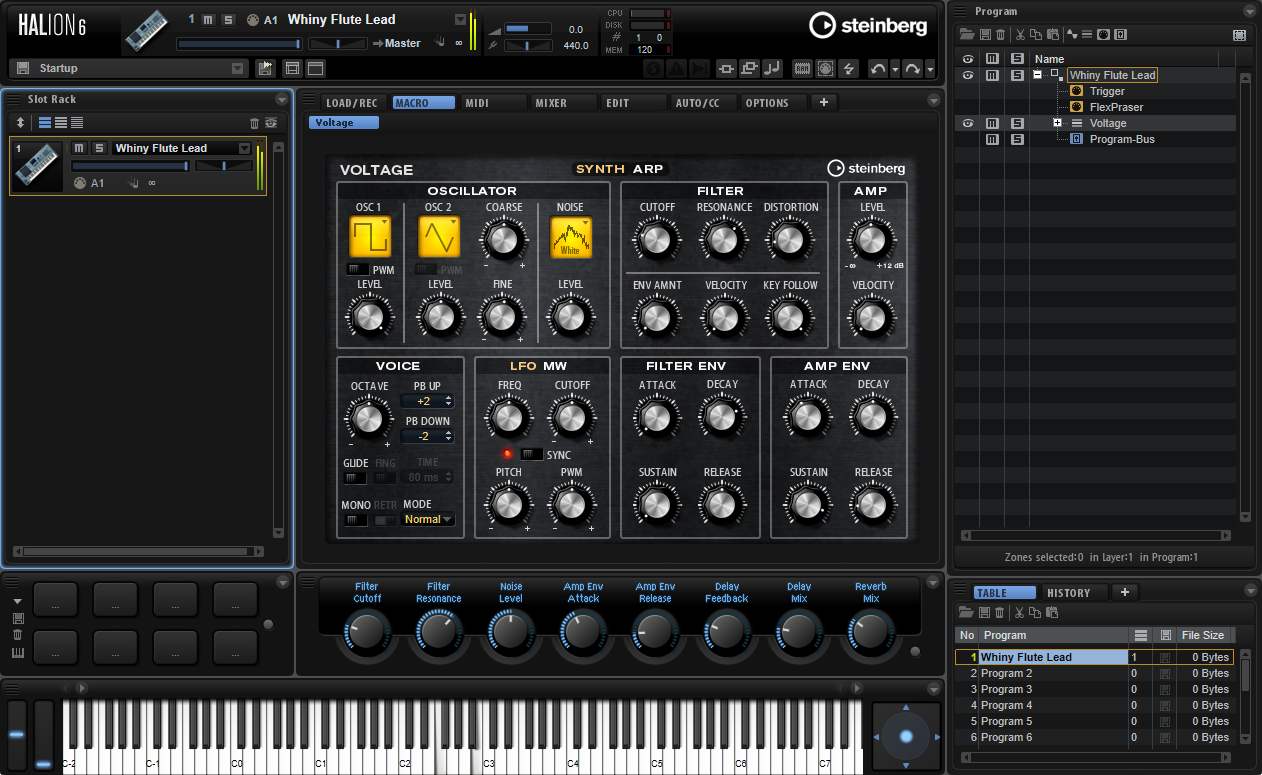Open the Program panel options menu arrow
This screenshot has width=1262, height=775.
(1248, 11)
